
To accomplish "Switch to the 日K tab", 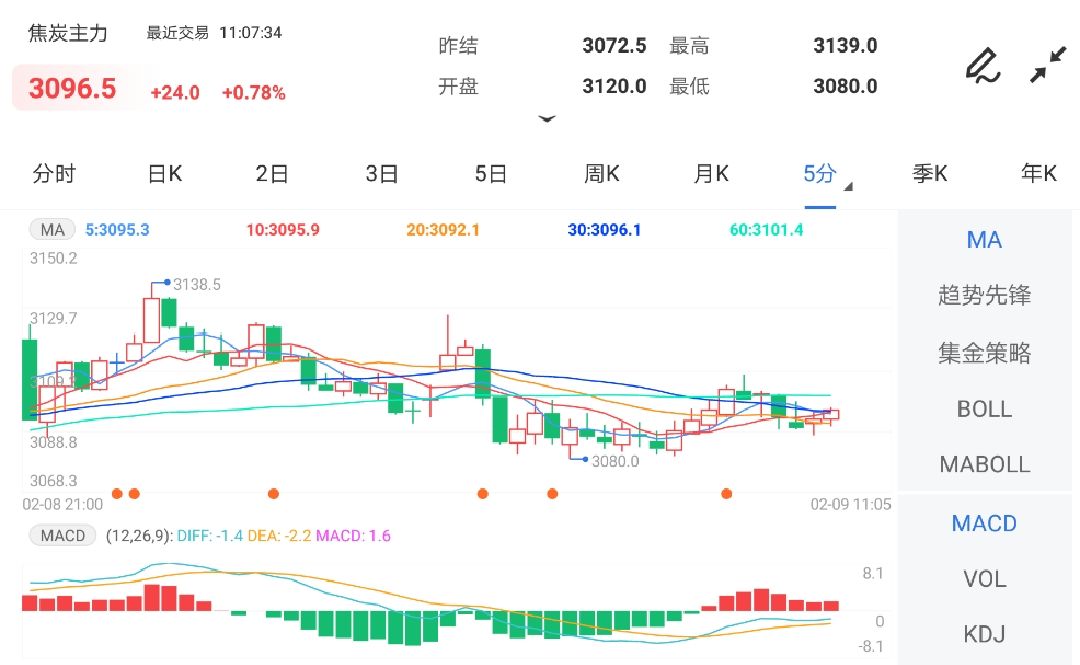I will coord(165,174).
